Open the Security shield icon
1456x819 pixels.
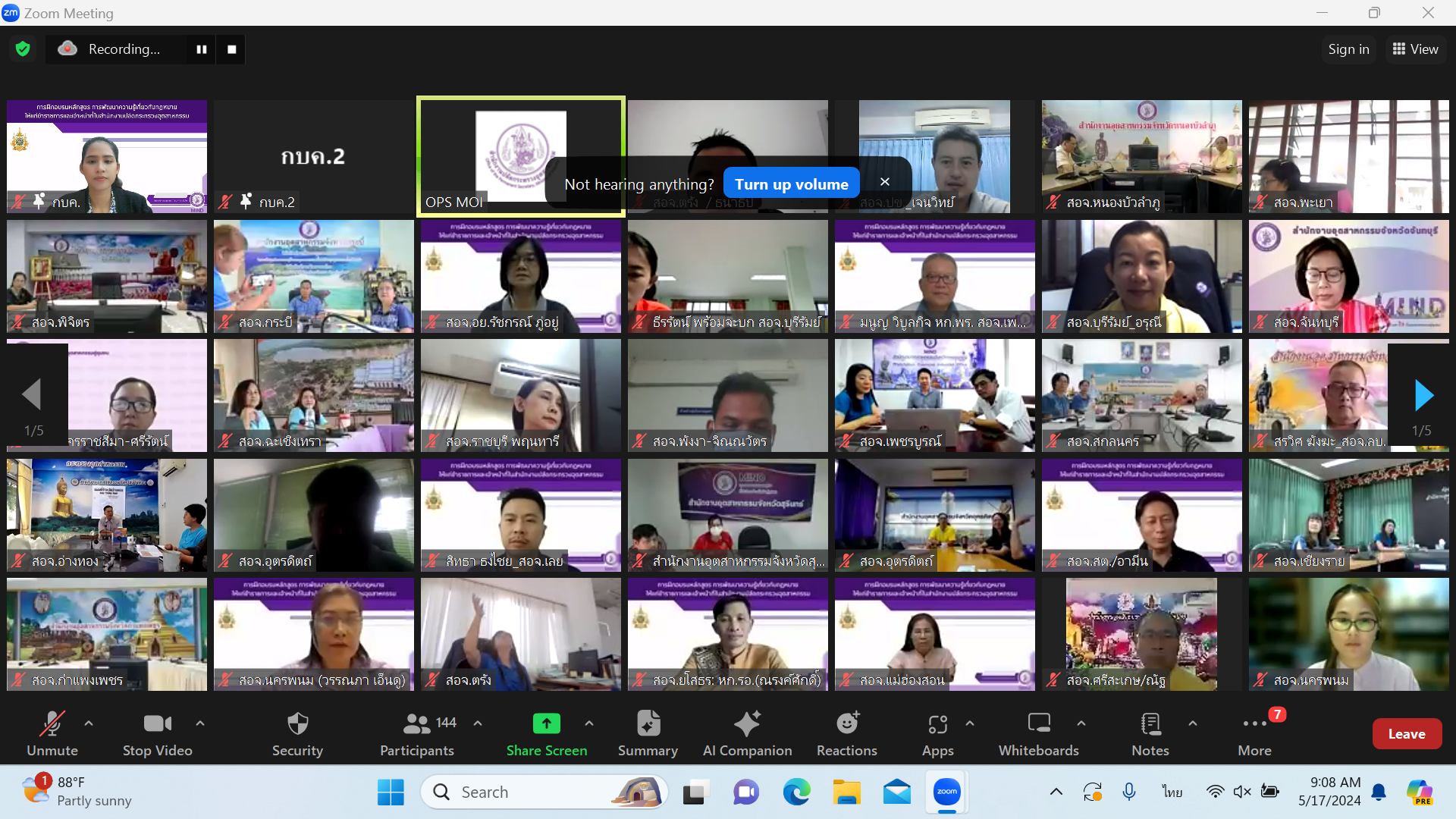point(297,724)
